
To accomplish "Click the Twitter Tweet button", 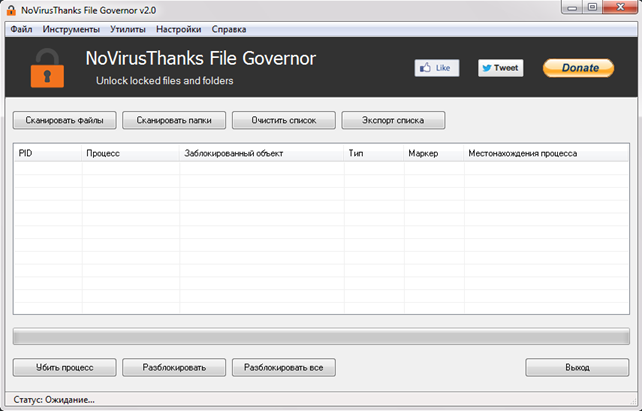I will [500, 68].
